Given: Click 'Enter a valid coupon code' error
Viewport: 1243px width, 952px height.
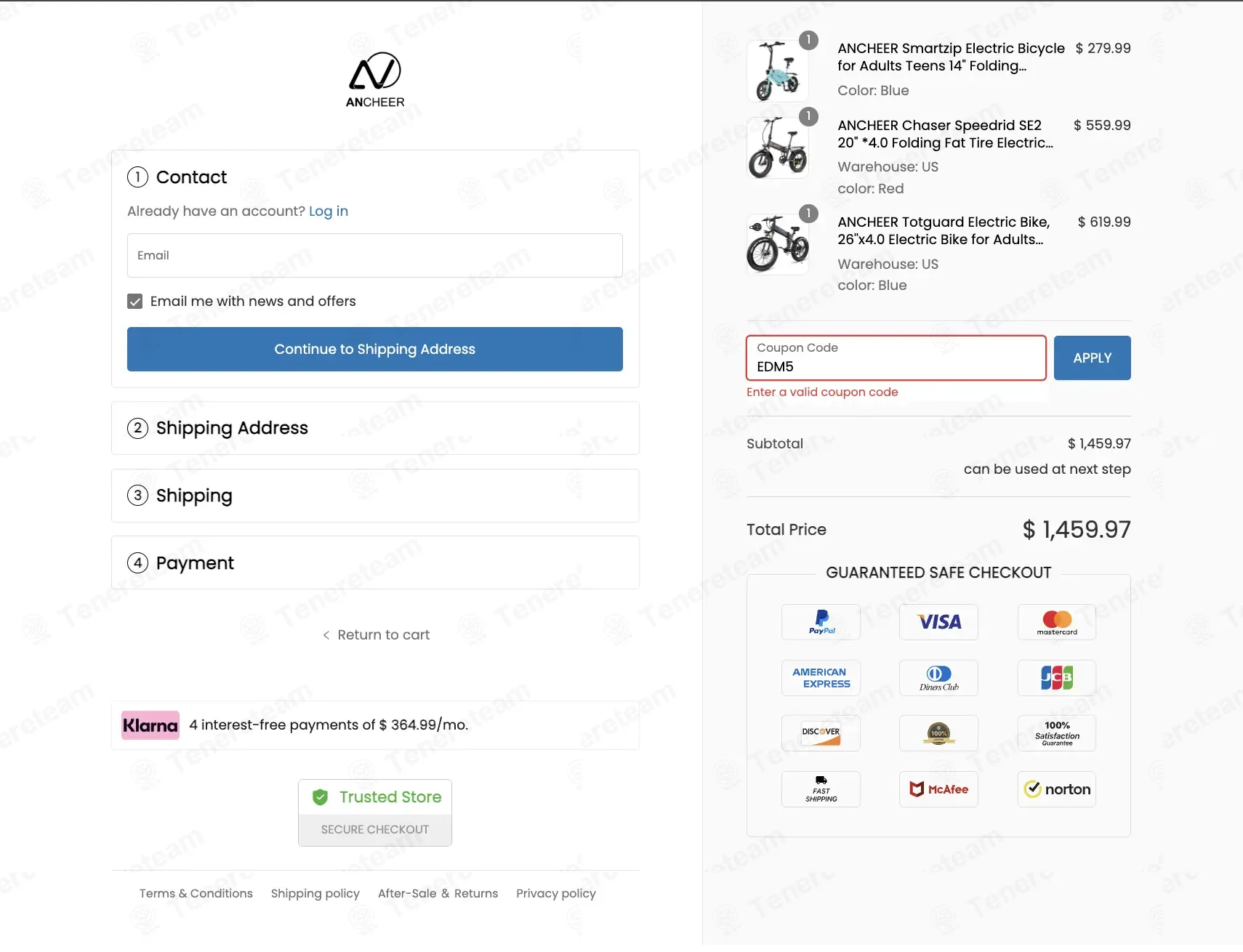Looking at the screenshot, I should (x=822, y=392).
